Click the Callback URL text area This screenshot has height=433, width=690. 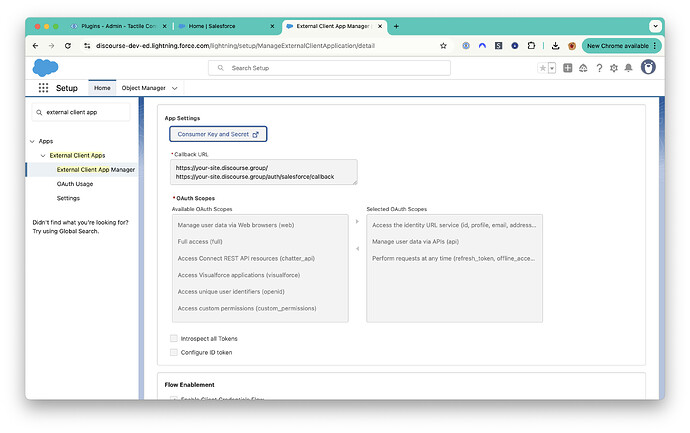(264, 172)
